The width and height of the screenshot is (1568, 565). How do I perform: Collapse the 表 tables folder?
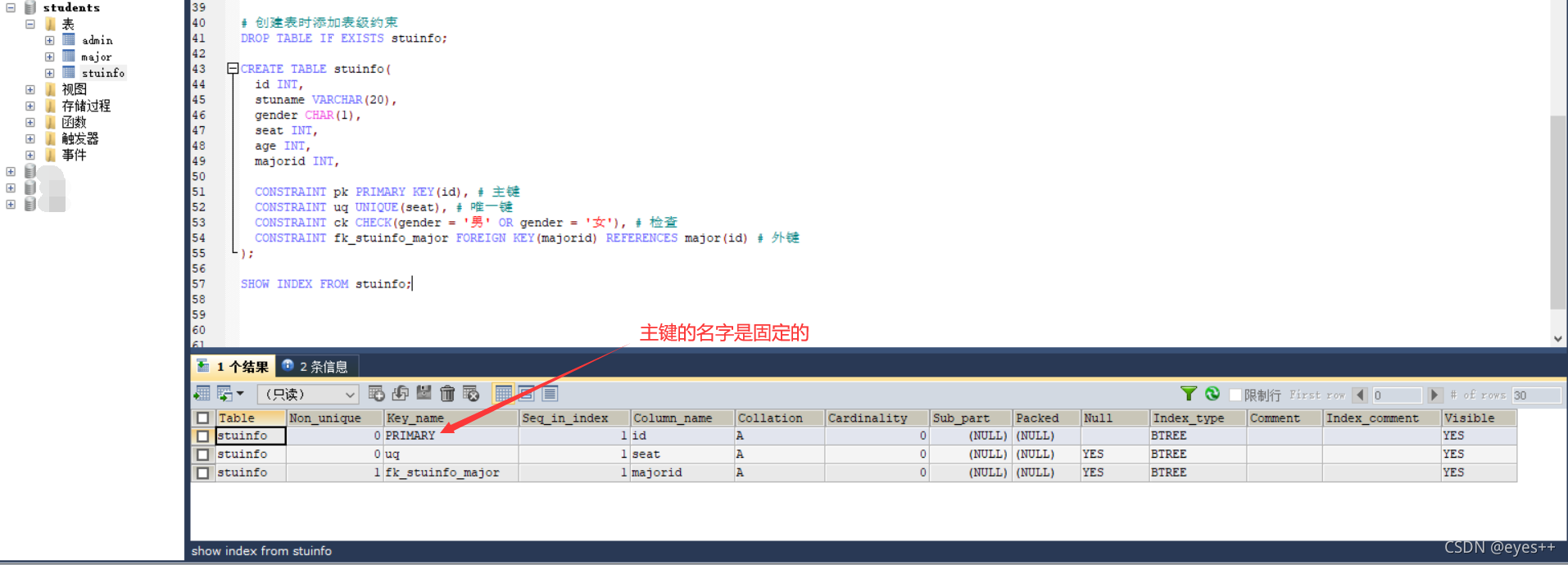pyautogui.click(x=30, y=24)
